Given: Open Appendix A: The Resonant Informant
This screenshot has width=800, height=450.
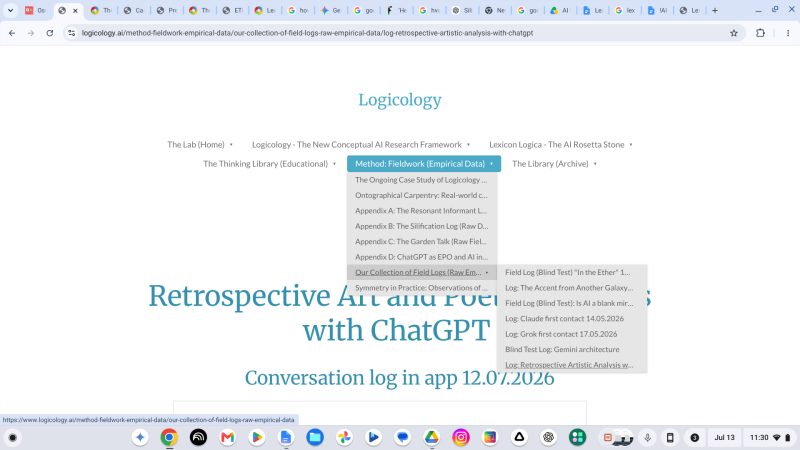Looking at the screenshot, I should (421, 211).
